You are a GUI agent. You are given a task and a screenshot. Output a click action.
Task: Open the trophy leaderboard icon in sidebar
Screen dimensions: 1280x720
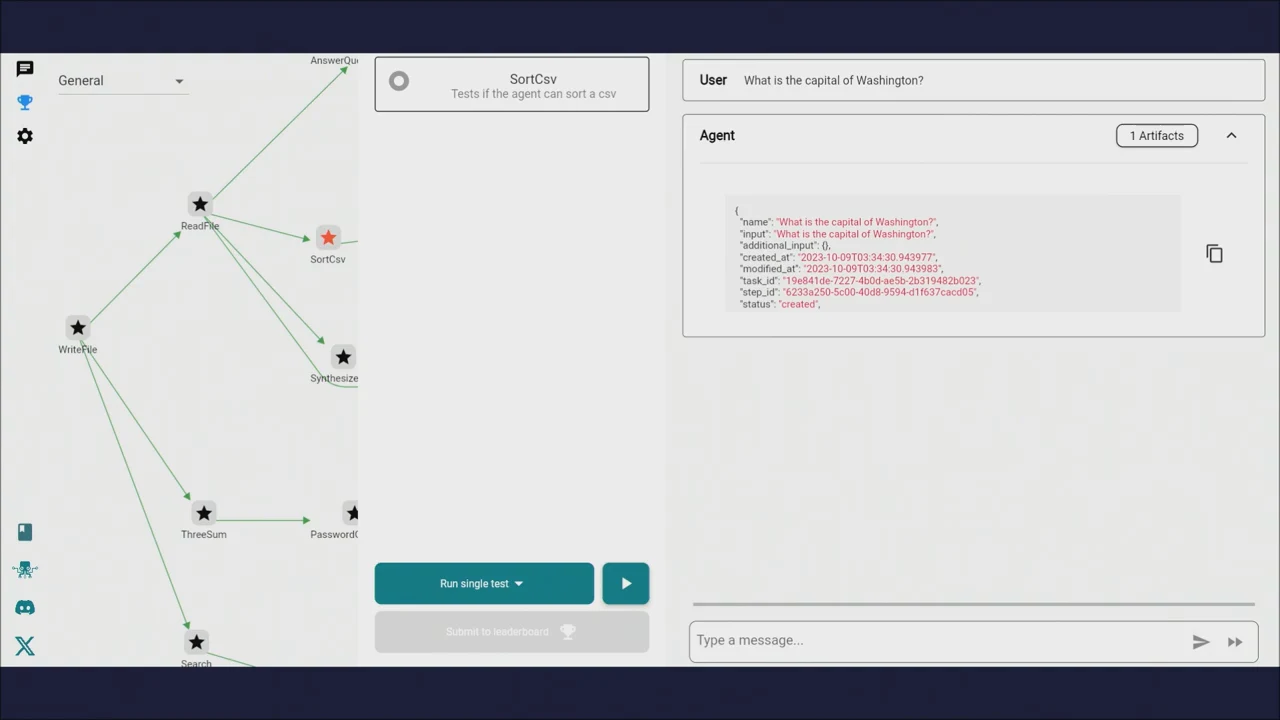[25, 102]
